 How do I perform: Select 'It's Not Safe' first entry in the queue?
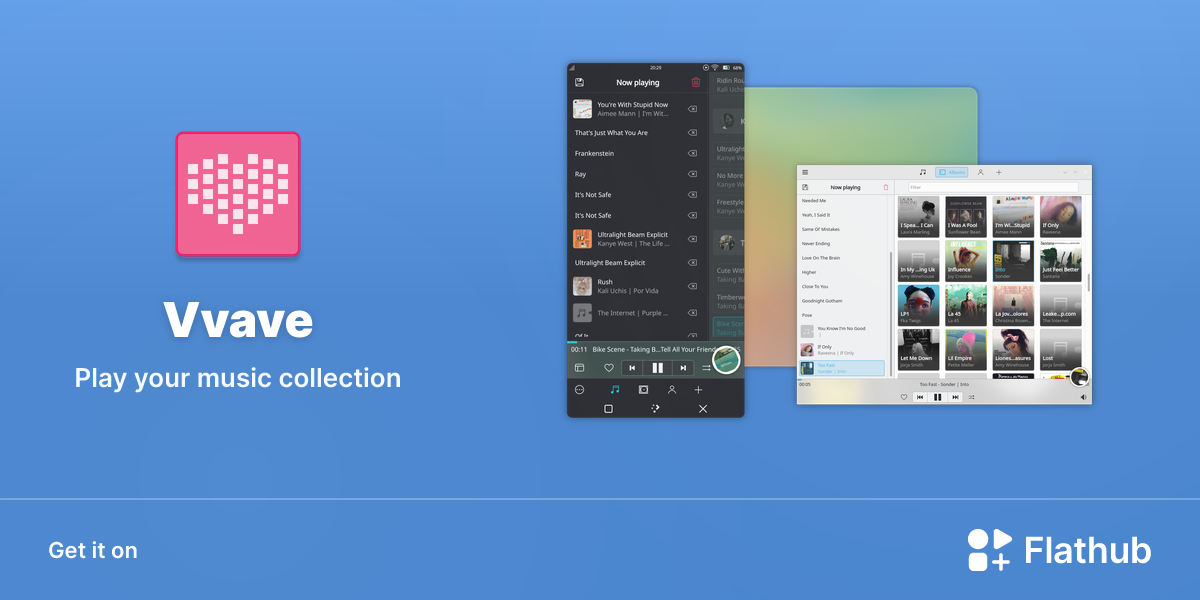637,194
